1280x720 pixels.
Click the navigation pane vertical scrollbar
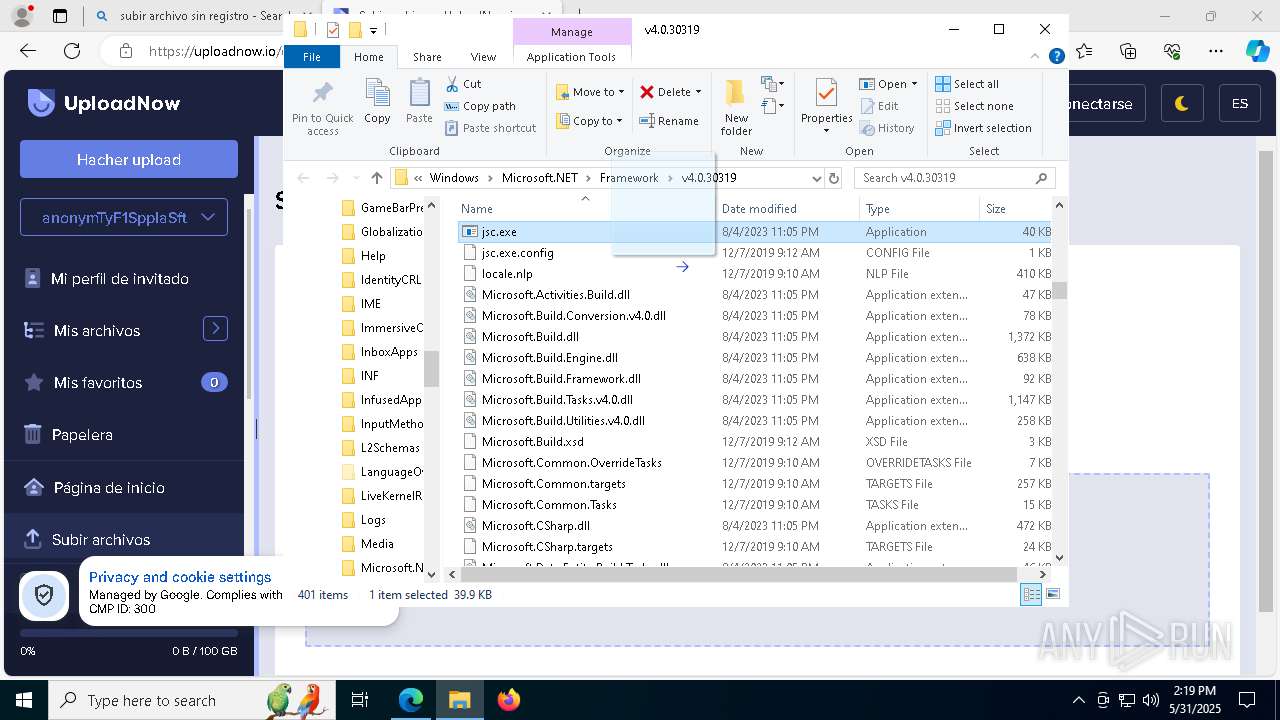[432, 370]
